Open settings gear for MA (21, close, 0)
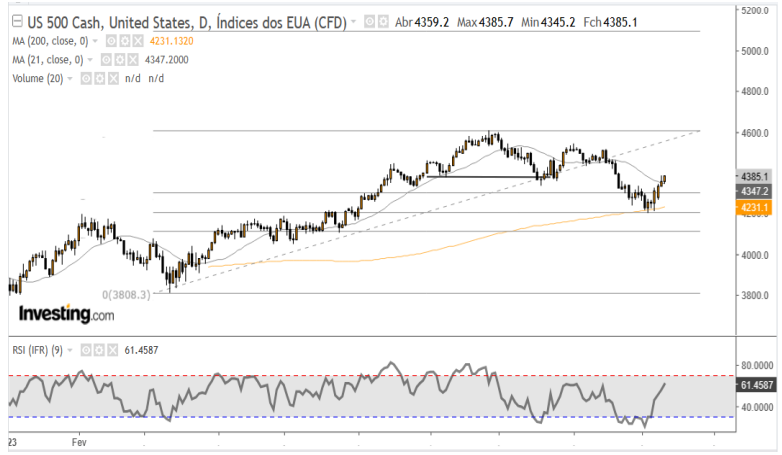Image resolution: width=782 pixels, height=455 pixels. 120,60
